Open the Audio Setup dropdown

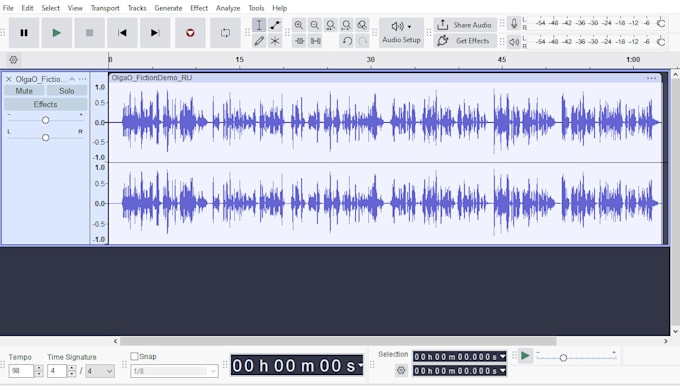401,33
